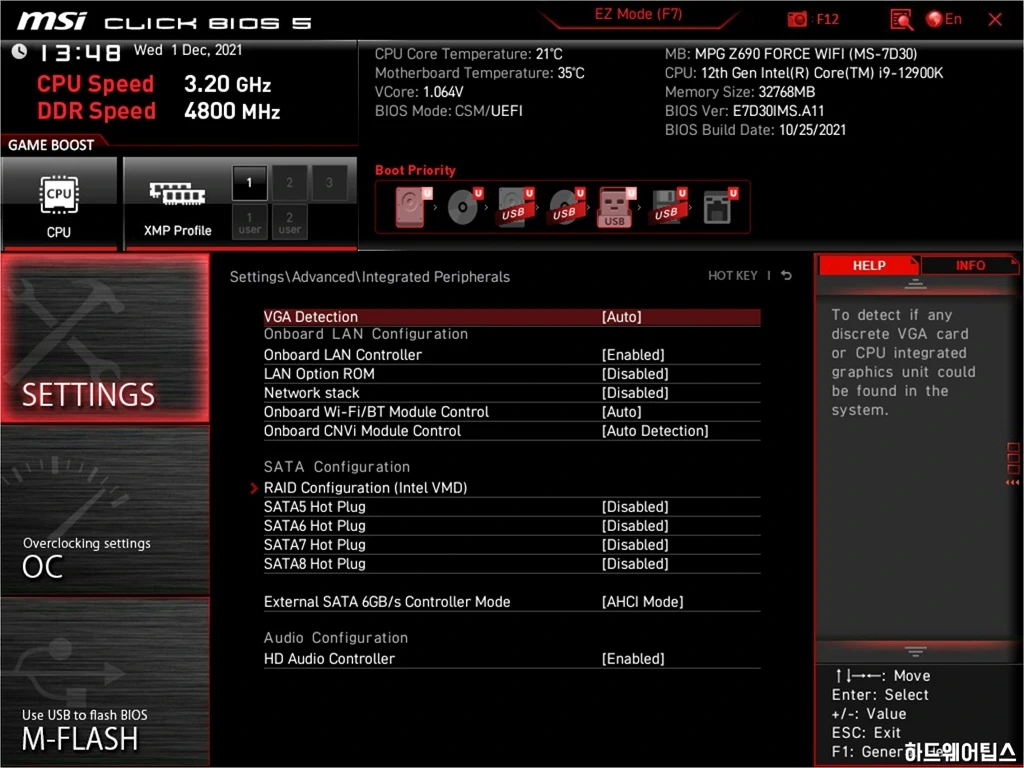
Task: Click the Boot Priority label
Action: 415,170
